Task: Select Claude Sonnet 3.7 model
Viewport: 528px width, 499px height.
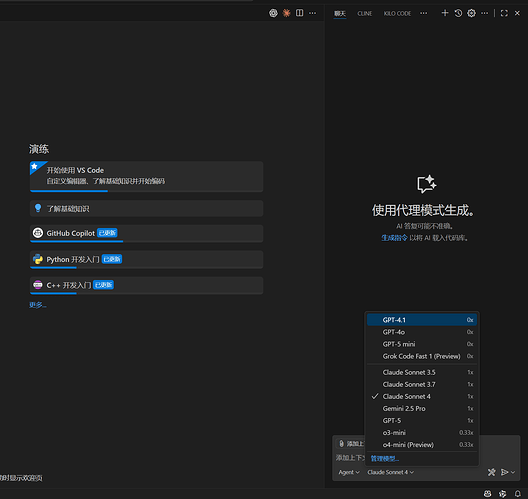Action: 422,384
